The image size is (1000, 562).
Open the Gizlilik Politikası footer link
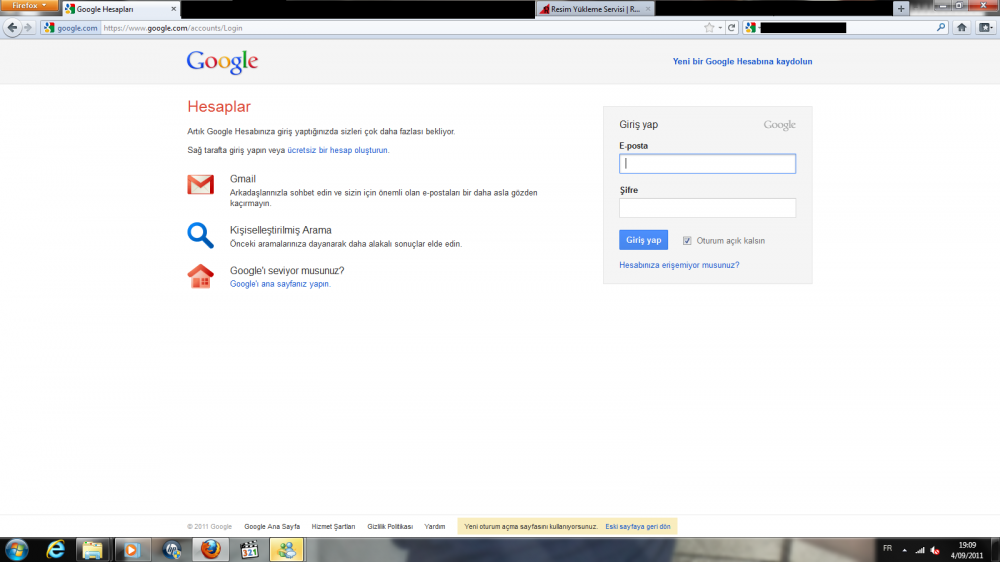click(390, 526)
